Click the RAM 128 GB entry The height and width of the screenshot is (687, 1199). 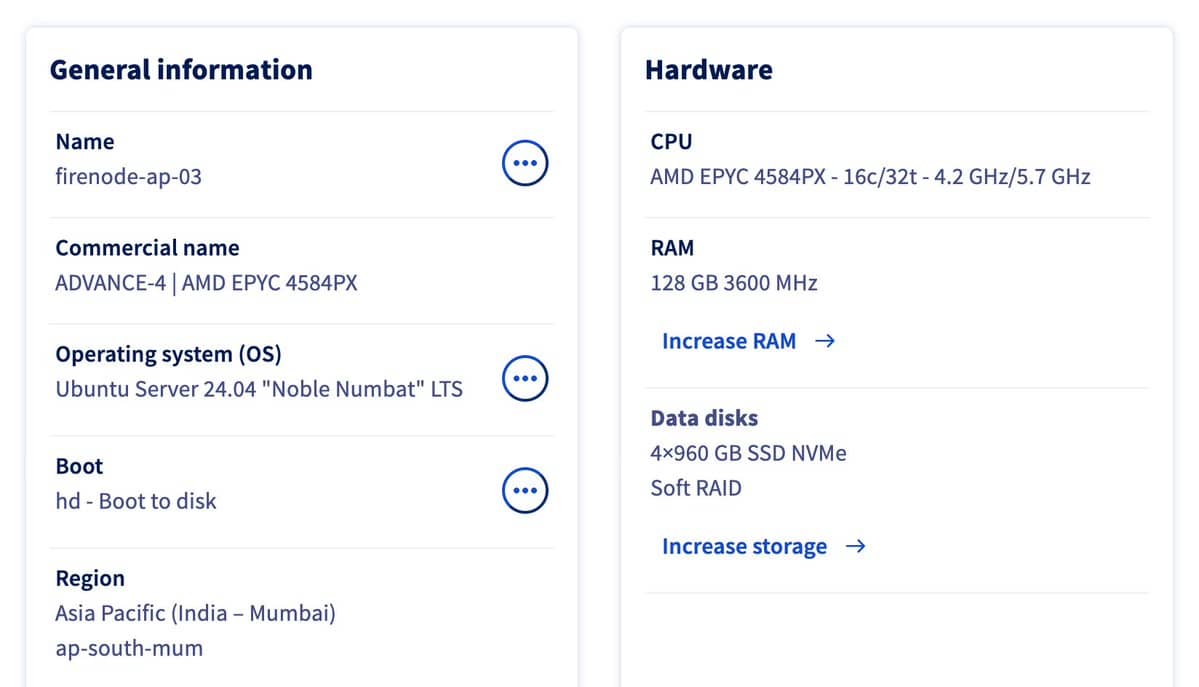(x=733, y=282)
